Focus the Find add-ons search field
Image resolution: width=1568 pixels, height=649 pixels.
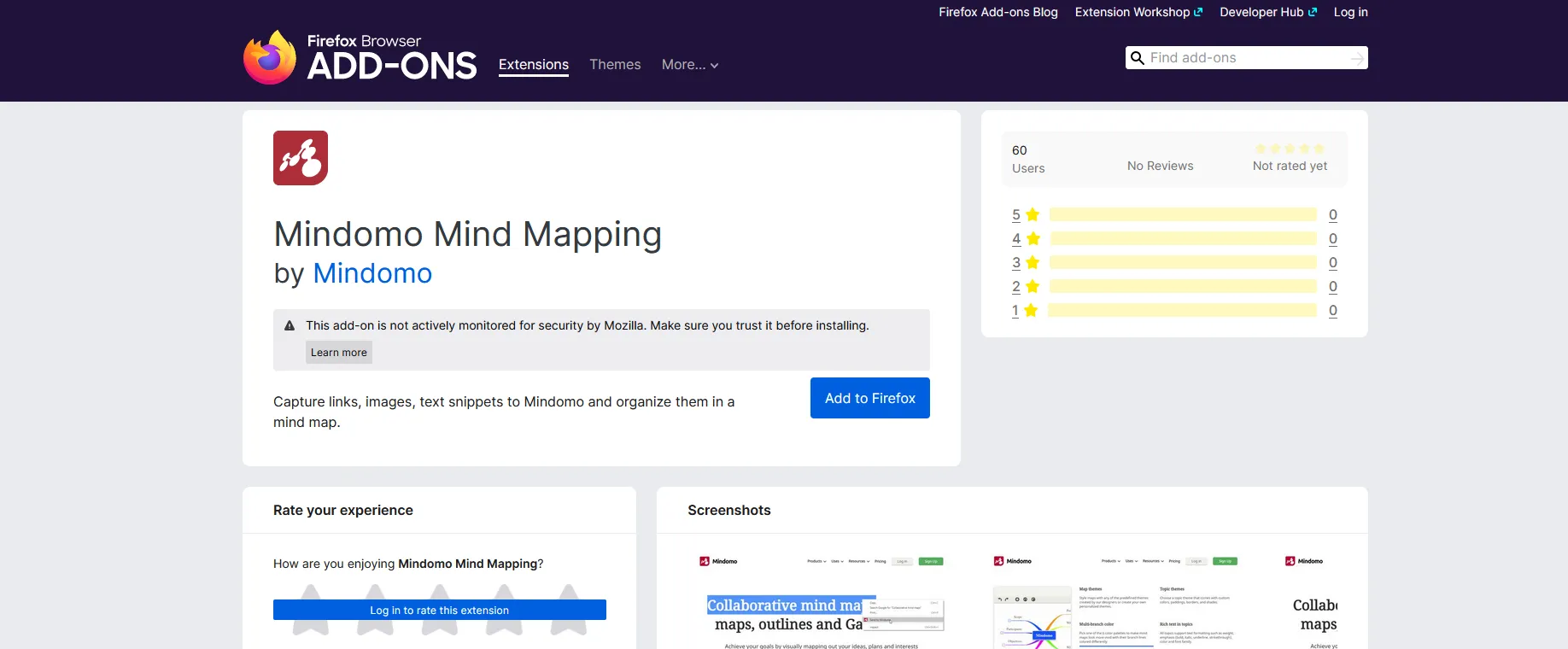click(x=1247, y=58)
